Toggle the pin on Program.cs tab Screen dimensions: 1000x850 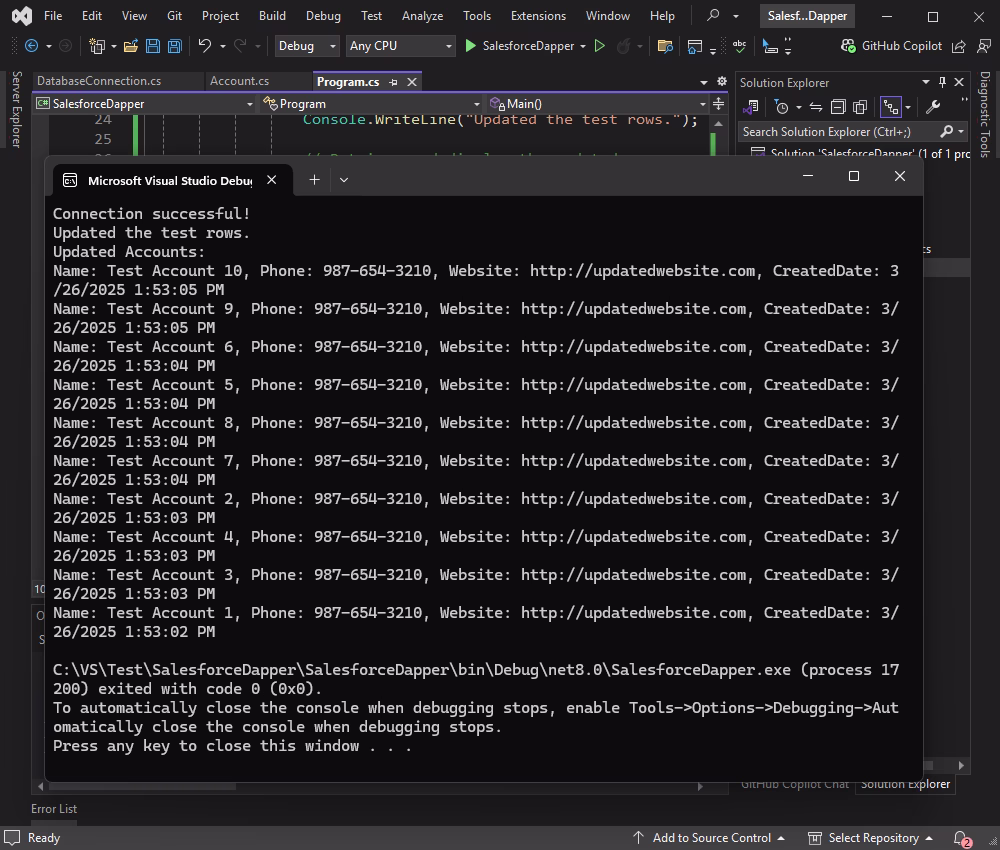tap(393, 82)
